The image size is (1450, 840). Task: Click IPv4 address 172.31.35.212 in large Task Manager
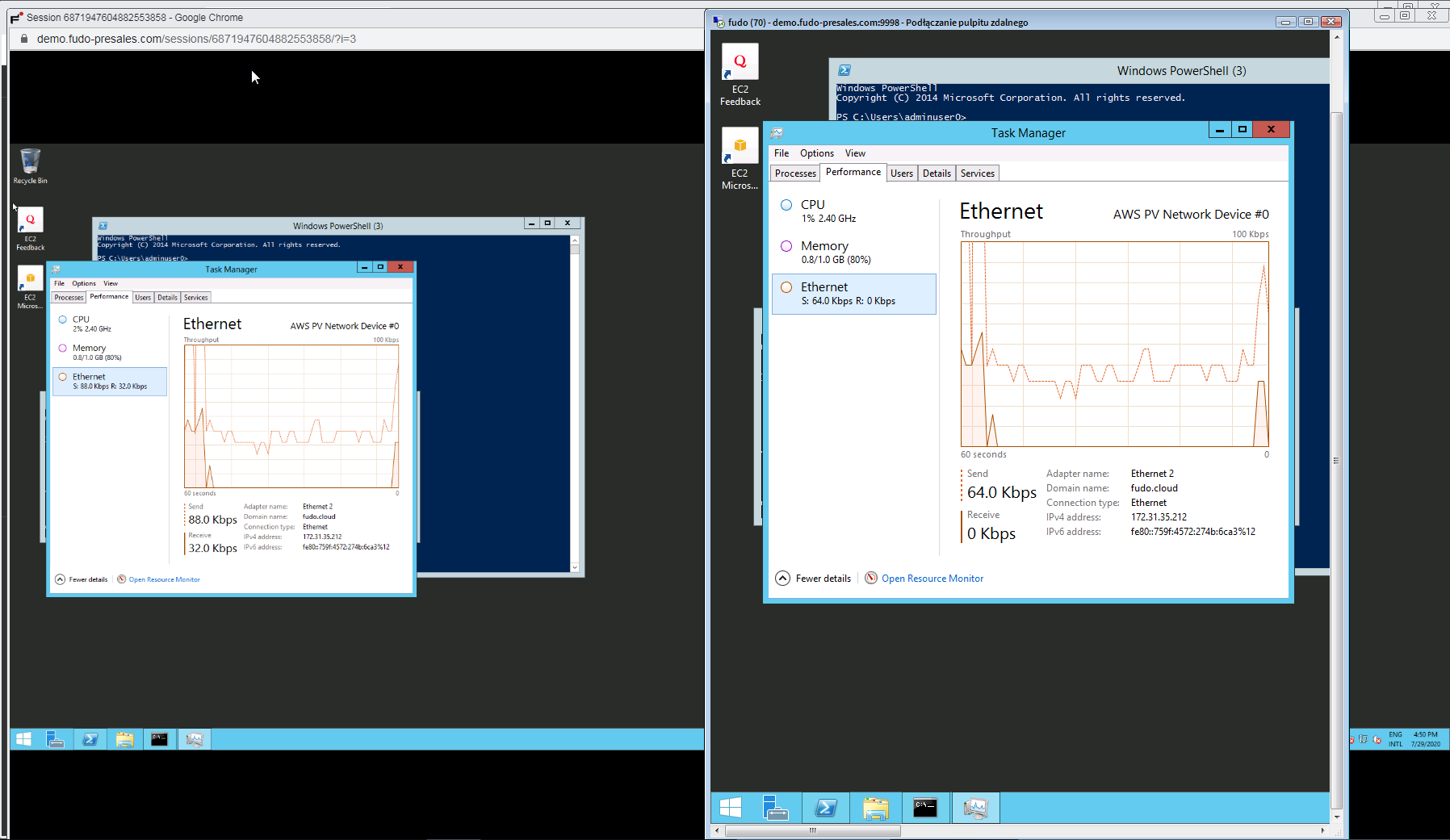point(1159,517)
